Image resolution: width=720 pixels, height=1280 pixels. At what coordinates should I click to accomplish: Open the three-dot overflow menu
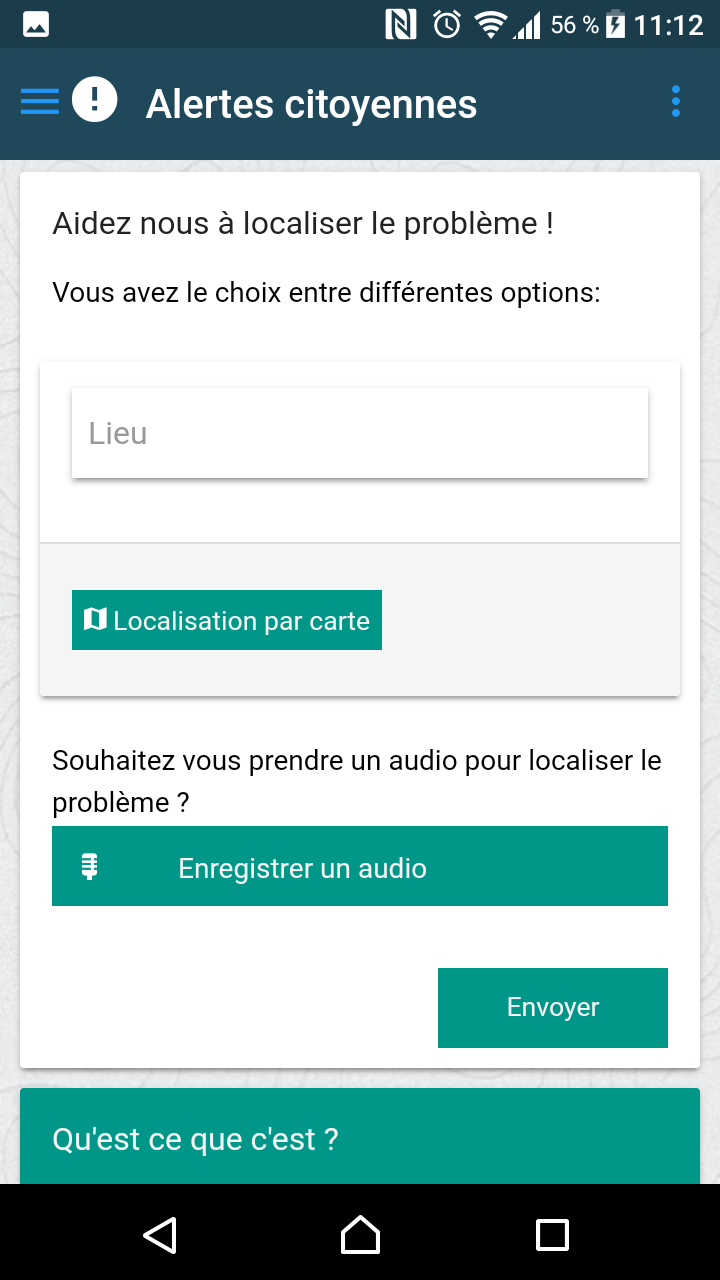coord(676,102)
